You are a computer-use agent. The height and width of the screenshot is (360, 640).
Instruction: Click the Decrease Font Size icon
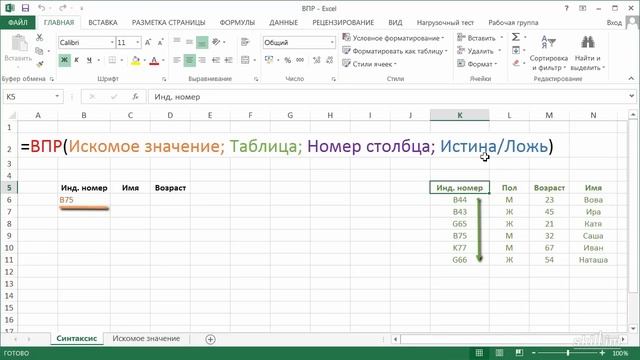tap(161, 42)
